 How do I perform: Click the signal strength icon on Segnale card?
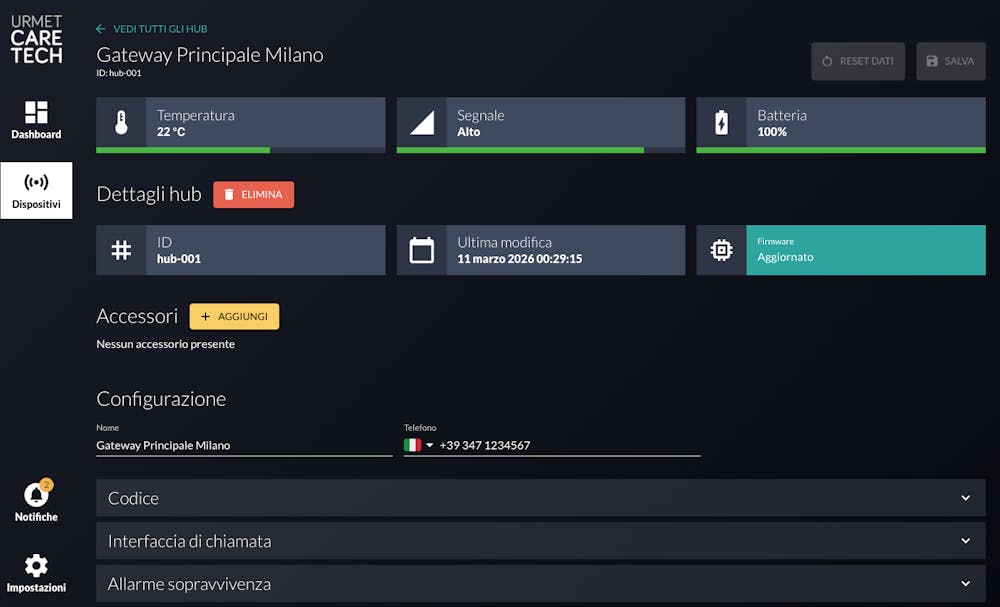tap(420, 124)
